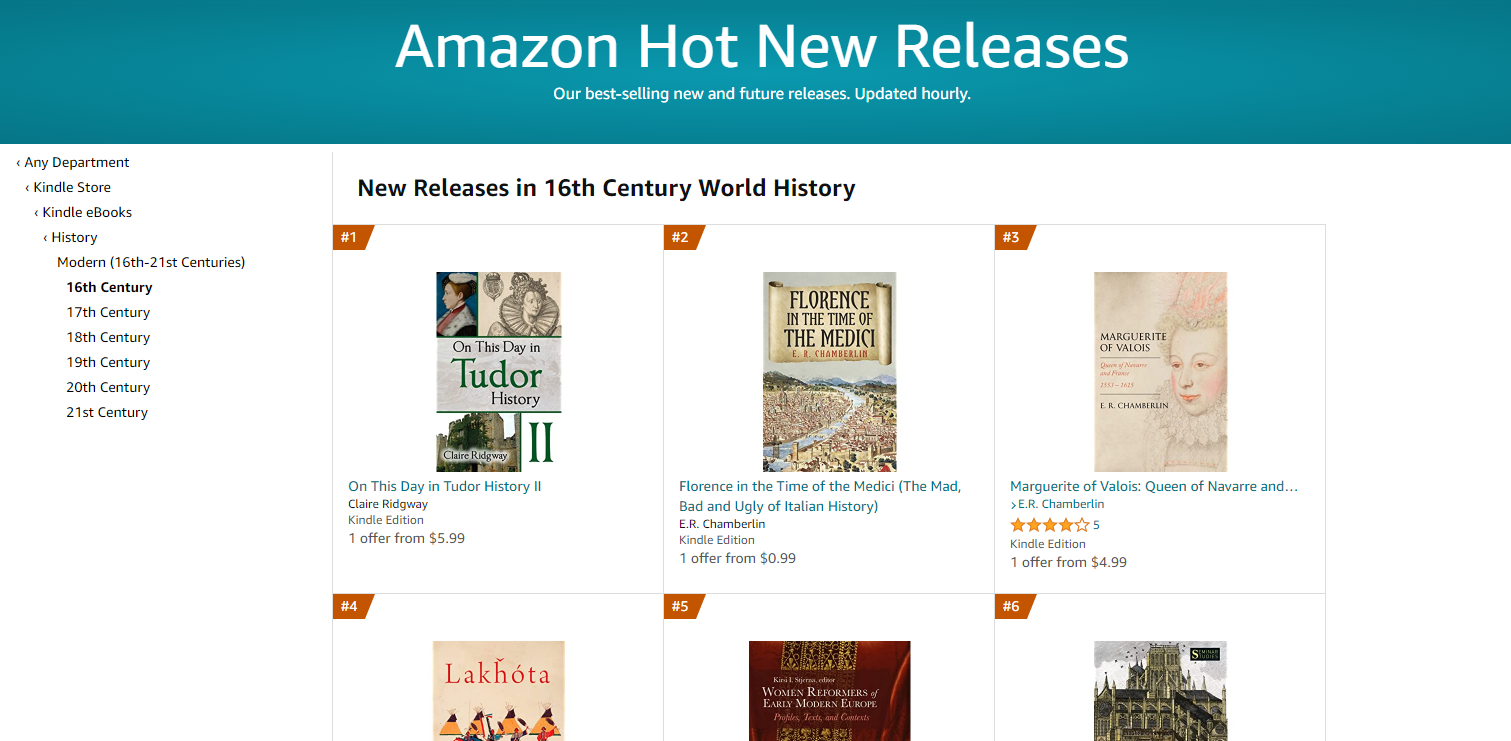Open the Marguerite of Valois book cover
Viewport: 1511px width, 741px height.
click(1160, 371)
